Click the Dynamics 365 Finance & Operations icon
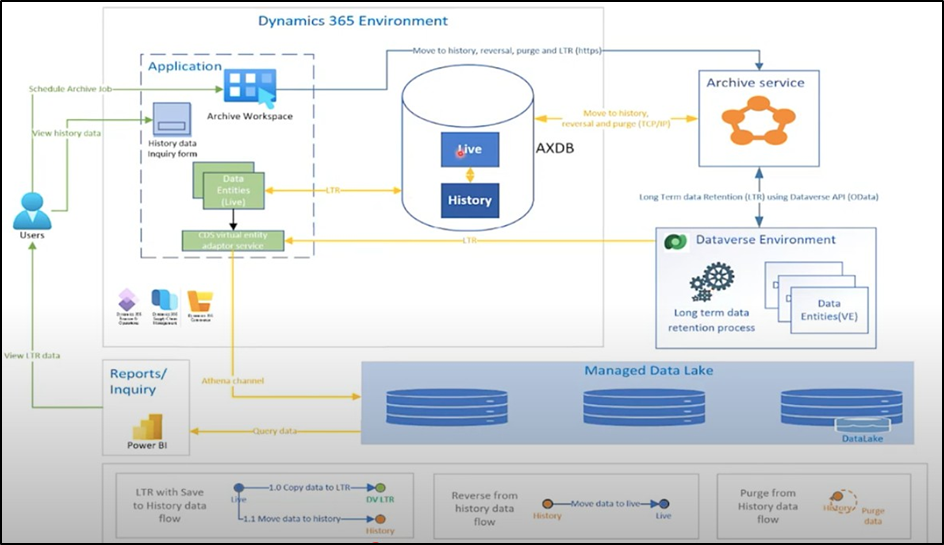The width and height of the screenshot is (944, 545). coord(127,300)
